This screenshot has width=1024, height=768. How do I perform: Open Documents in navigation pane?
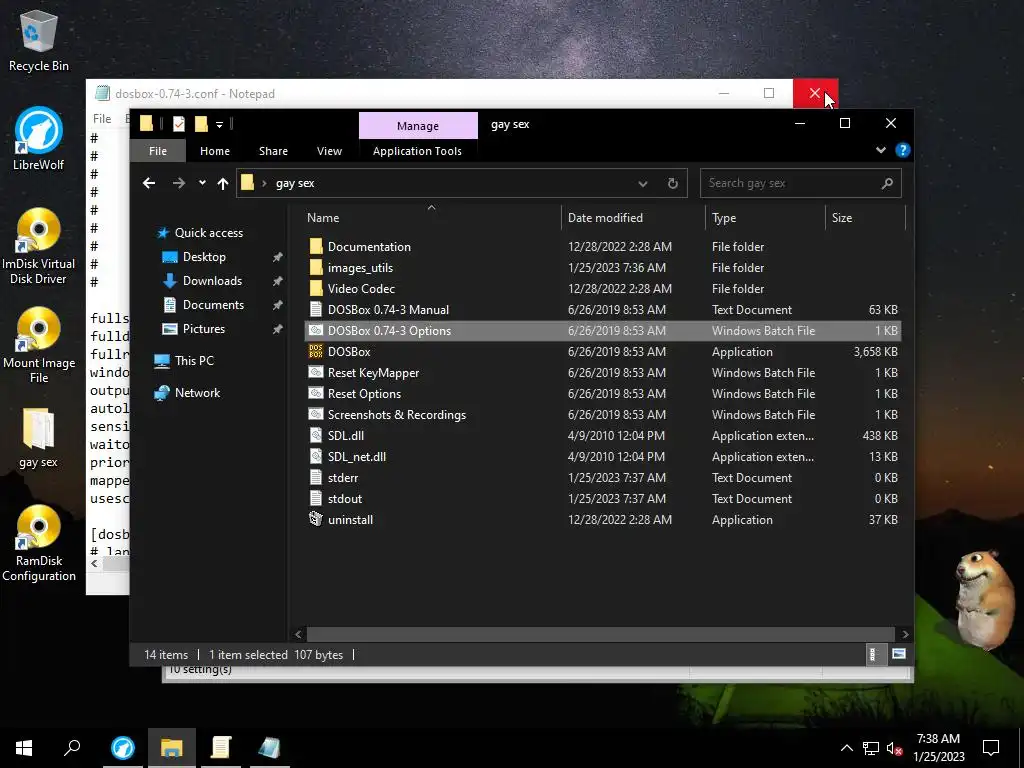click(213, 305)
